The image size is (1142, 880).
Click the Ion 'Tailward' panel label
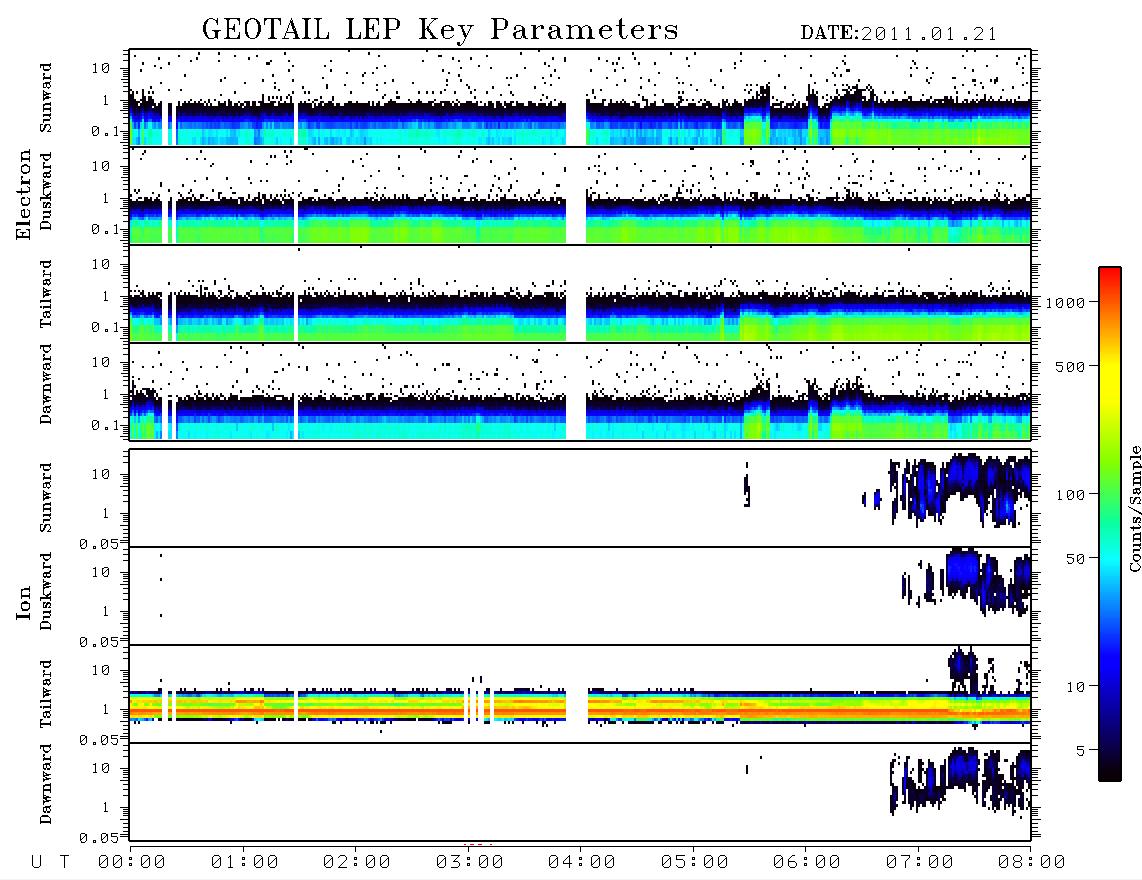[x=46, y=694]
